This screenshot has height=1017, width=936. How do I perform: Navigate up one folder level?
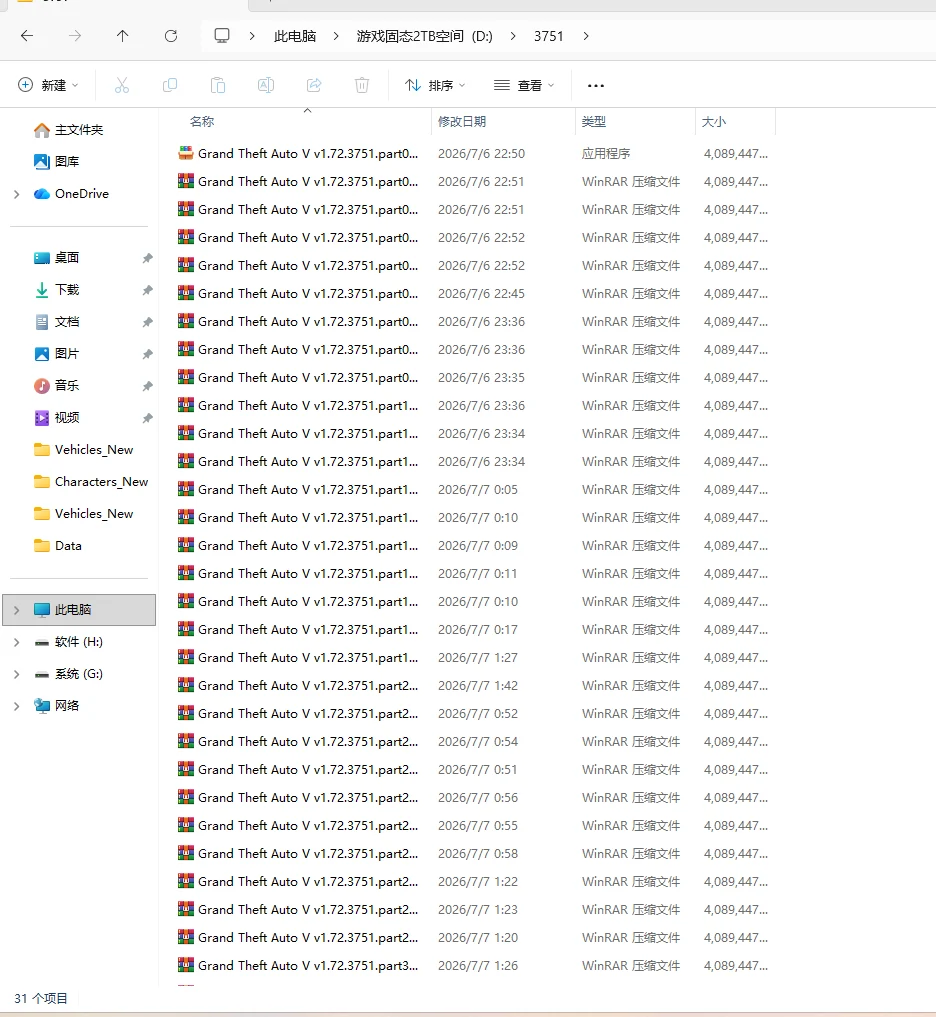(123, 36)
